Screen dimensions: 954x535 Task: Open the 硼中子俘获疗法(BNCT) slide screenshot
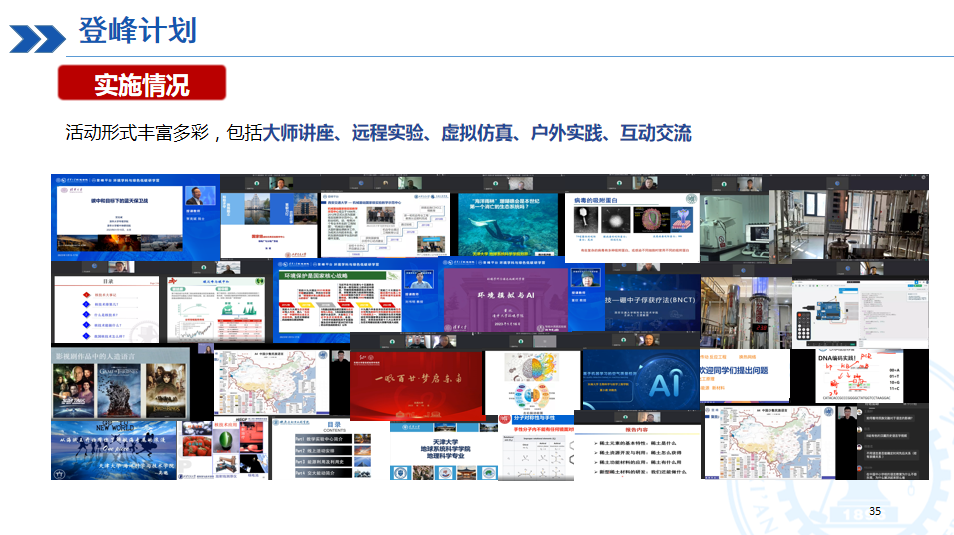point(653,302)
